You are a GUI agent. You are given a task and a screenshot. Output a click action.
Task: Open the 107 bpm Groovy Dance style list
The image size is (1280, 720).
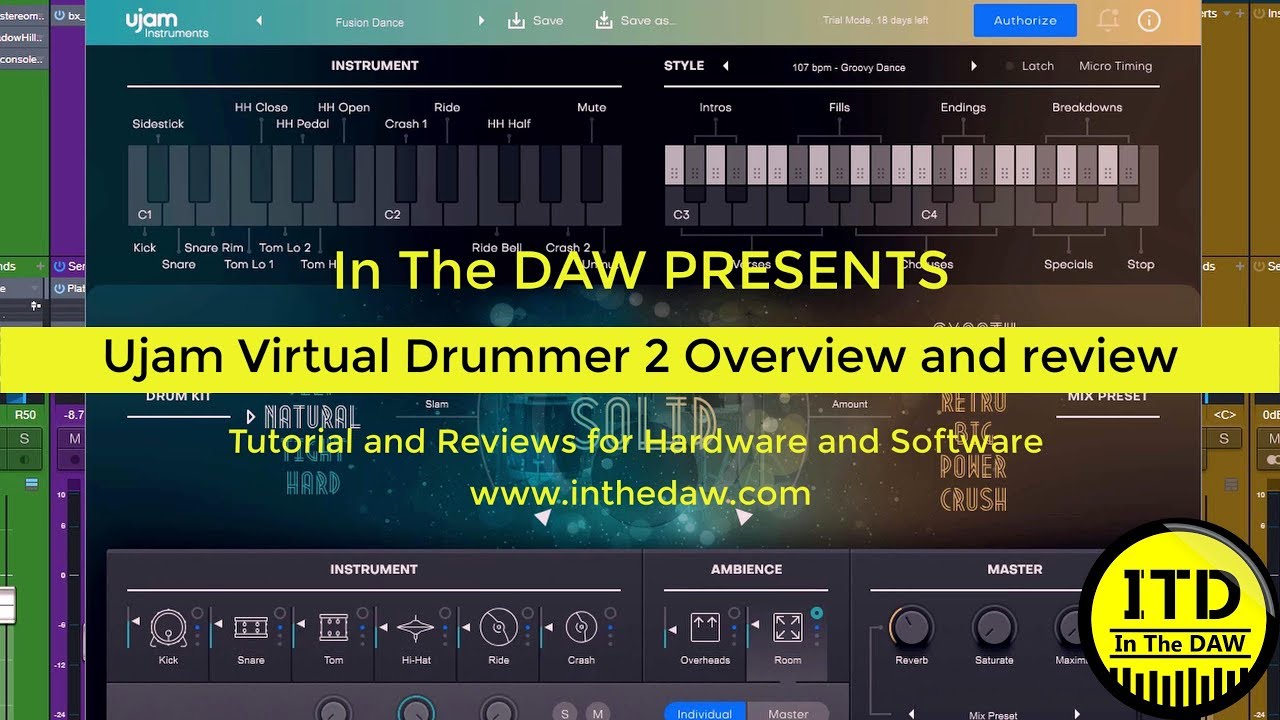[849, 67]
